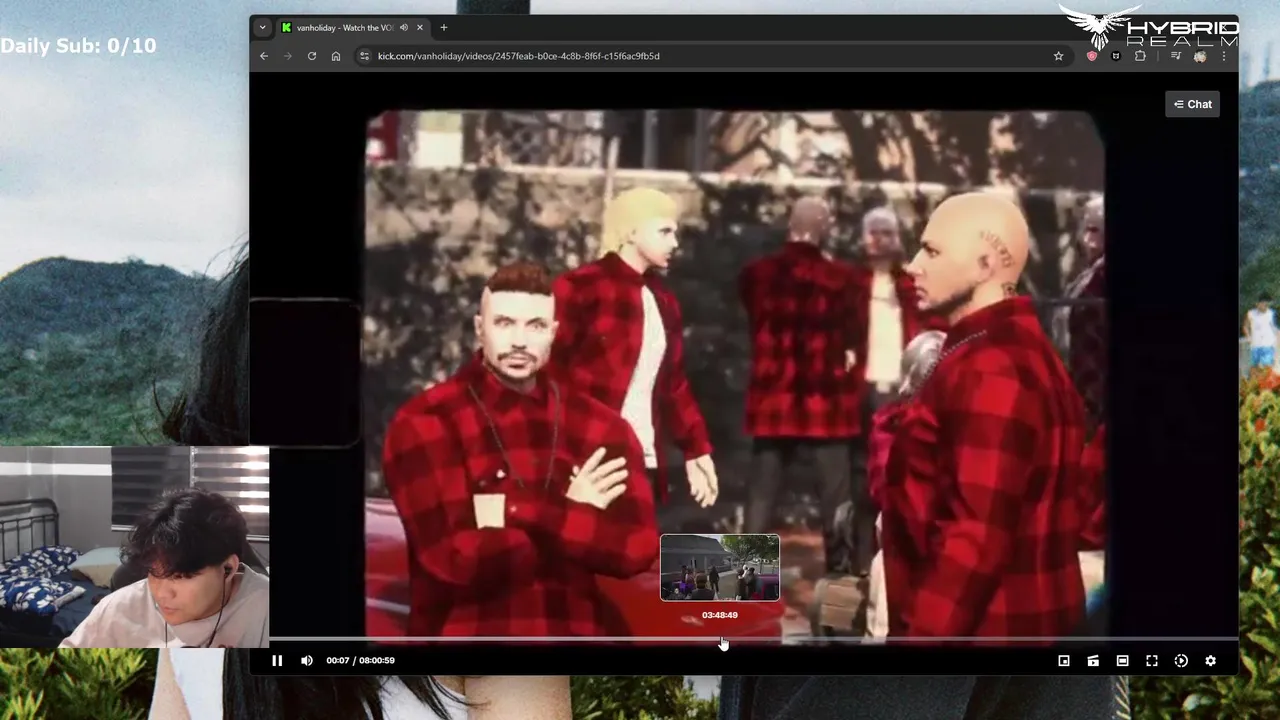Image resolution: width=1280 pixels, height=720 pixels.
Task: Open the extensions puzzle menu
Action: point(1140,56)
